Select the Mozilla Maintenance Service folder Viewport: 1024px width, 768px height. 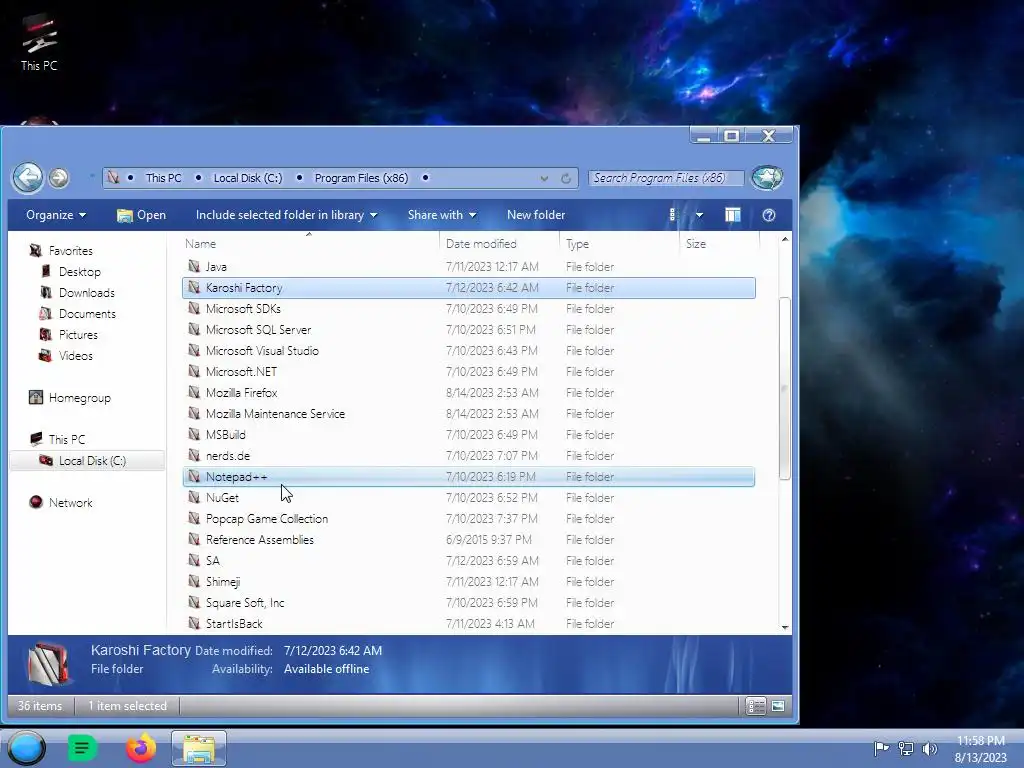(469, 413)
